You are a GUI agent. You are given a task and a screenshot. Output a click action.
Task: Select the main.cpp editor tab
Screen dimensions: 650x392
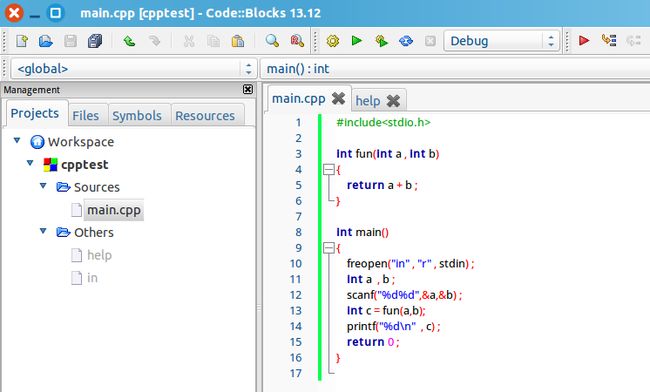298,99
